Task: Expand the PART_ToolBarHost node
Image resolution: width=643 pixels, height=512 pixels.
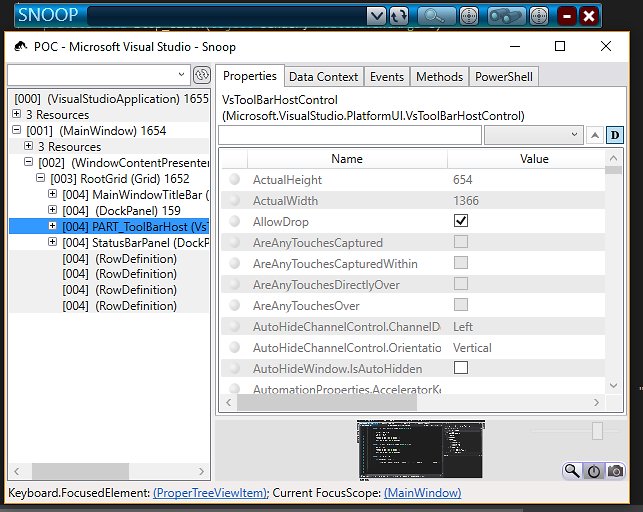Action: click(x=52, y=225)
